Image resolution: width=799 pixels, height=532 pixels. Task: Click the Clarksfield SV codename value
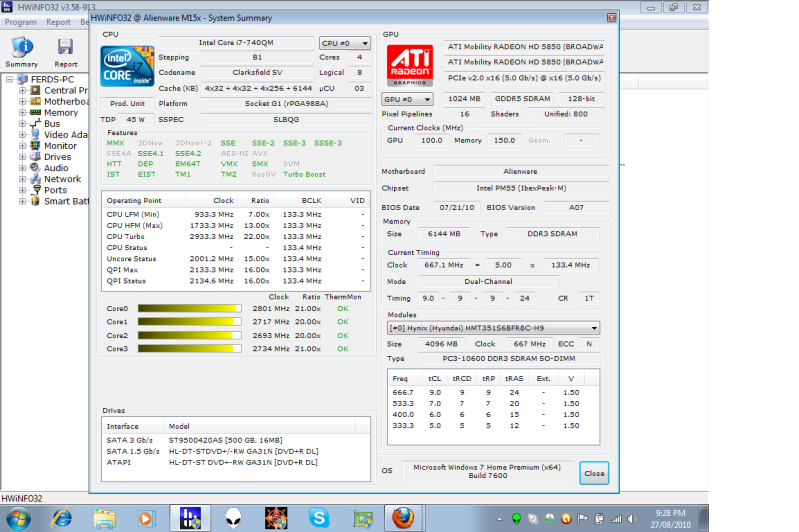[257, 73]
